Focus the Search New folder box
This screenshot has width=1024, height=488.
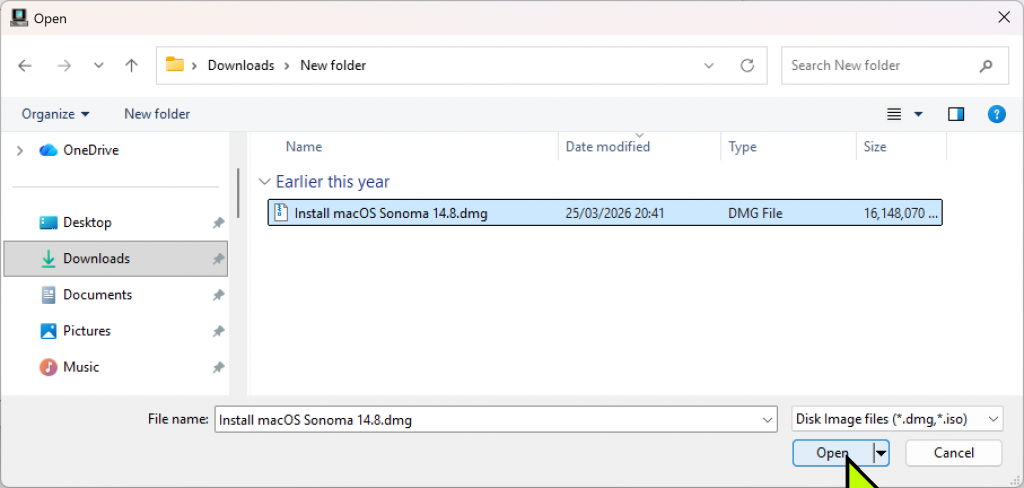[x=895, y=65]
